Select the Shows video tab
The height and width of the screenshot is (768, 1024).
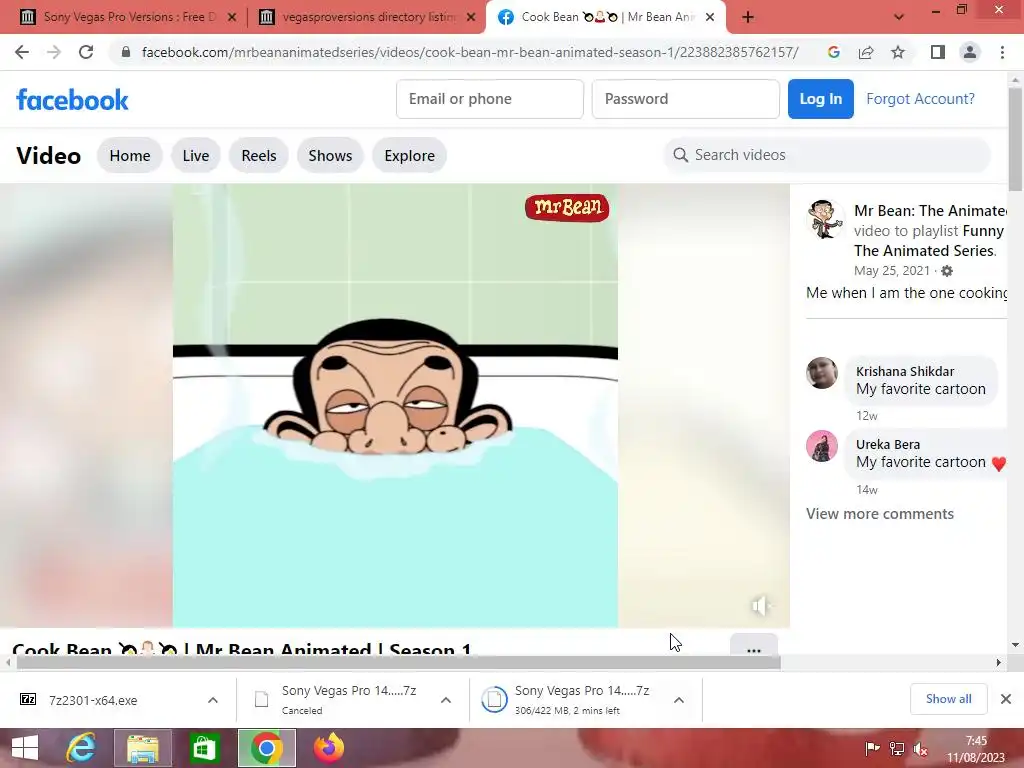point(330,155)
